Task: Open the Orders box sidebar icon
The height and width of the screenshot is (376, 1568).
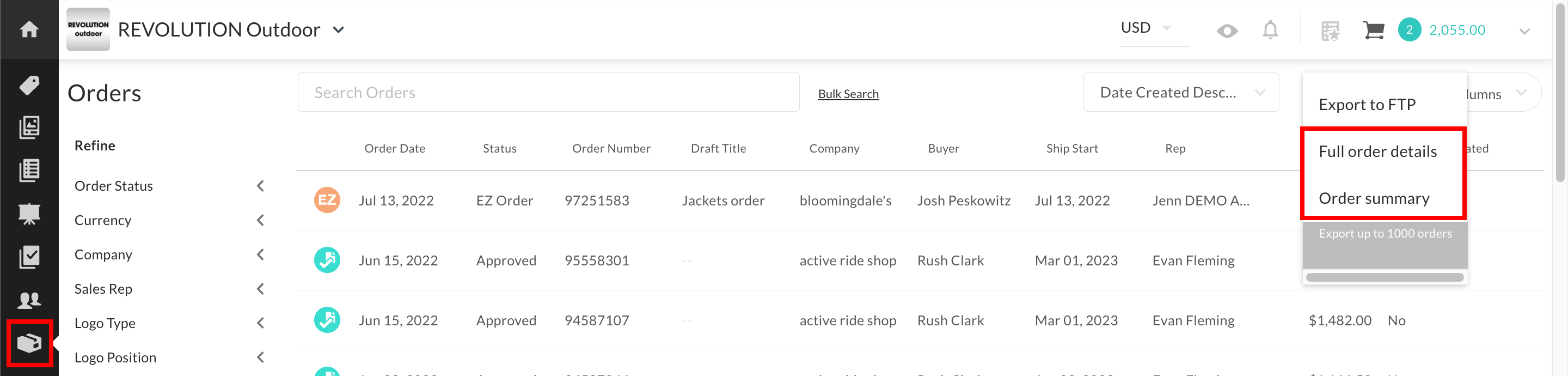Action: (29, 343)
